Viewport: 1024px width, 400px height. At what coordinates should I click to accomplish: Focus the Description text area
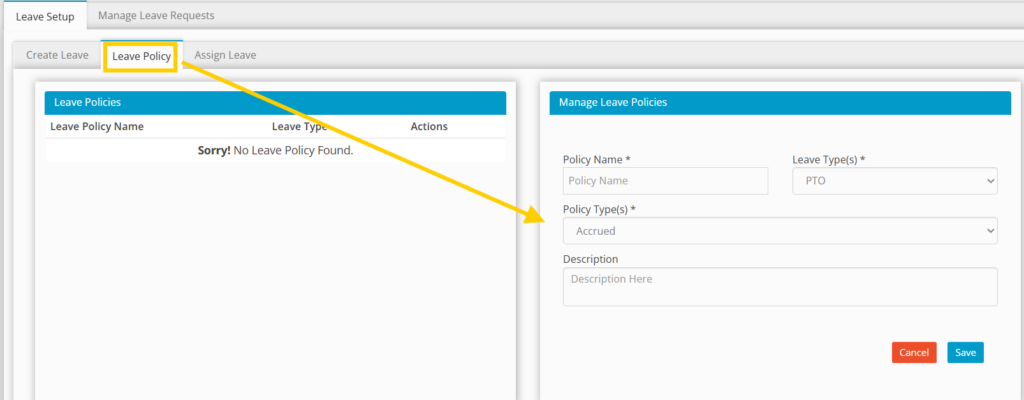pyautogui.click(x=780, y=286)
